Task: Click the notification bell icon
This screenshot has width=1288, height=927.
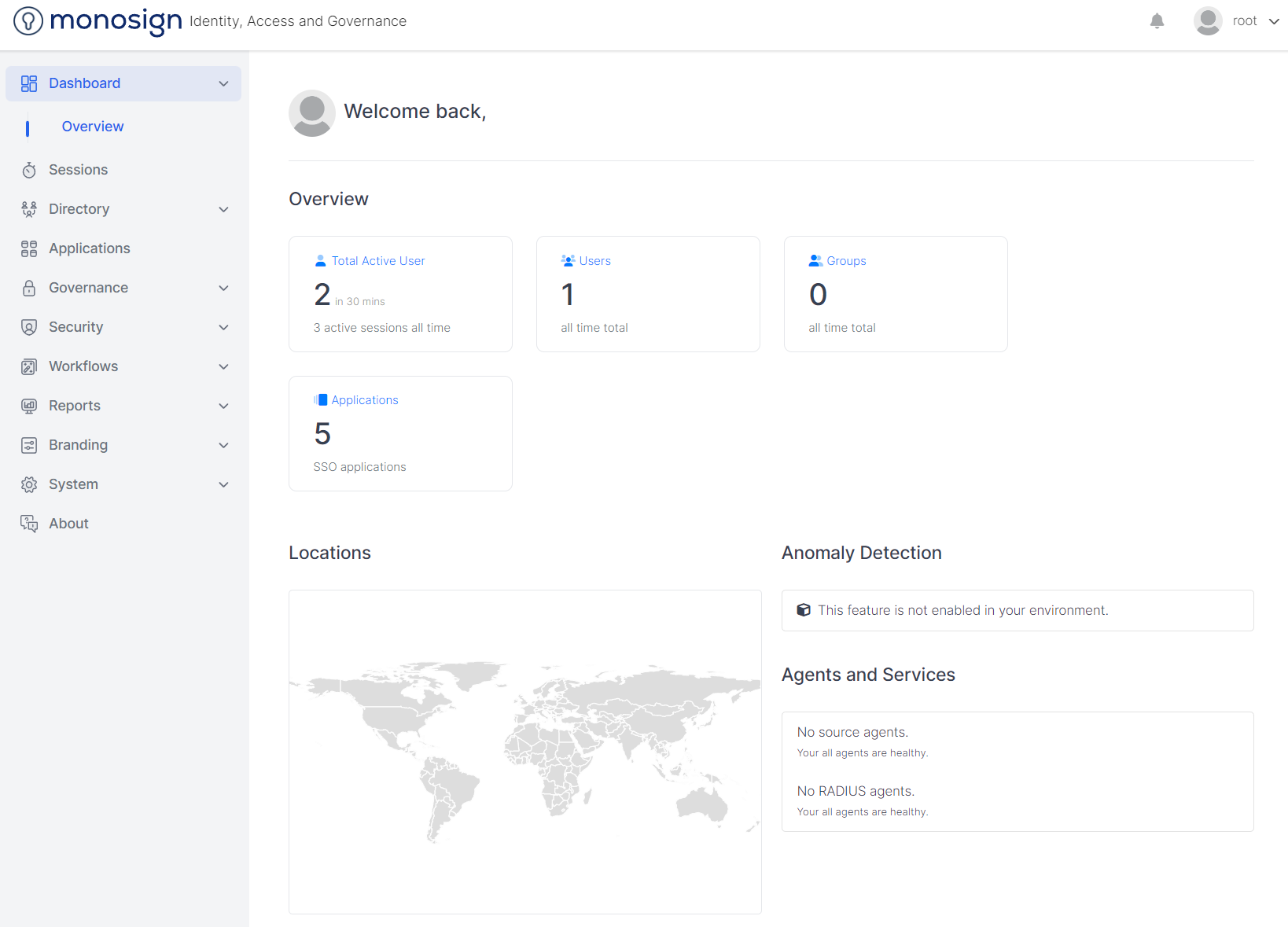Action: tap(1157, 21)
